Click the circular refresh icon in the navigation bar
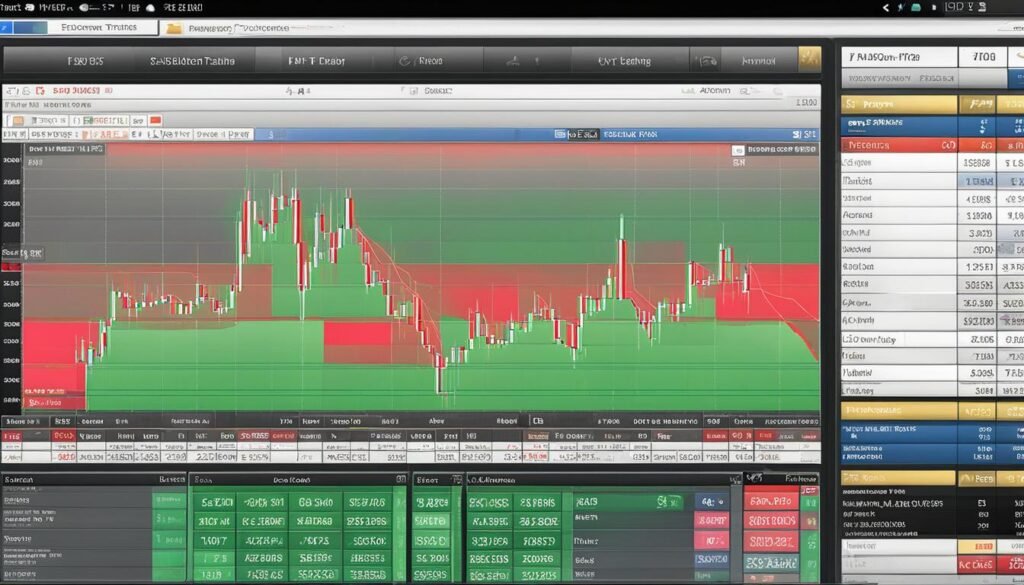Viewport: 1024px width, 585px height. click(404, 61)
